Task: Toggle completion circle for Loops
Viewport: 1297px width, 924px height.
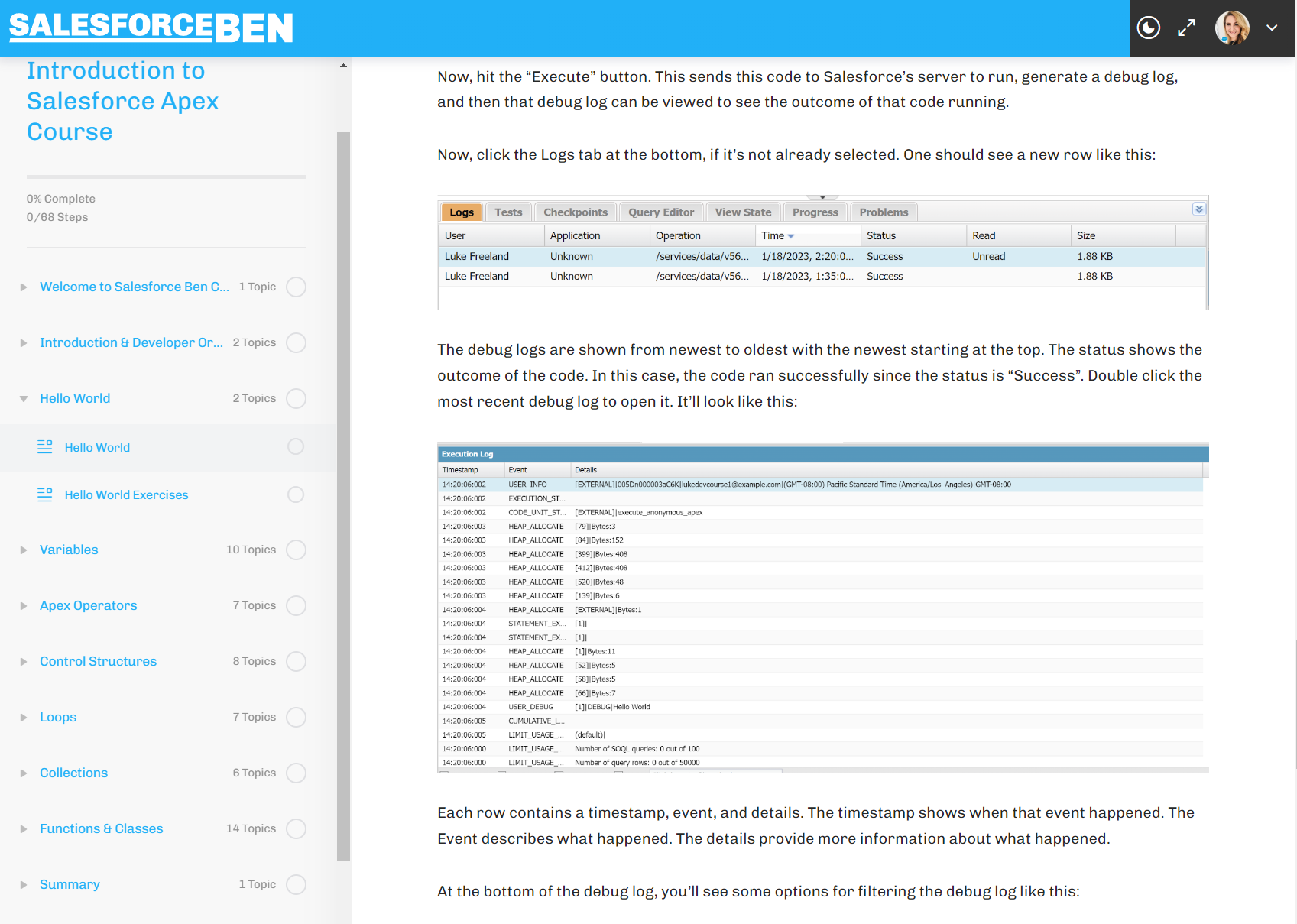Action: 296,717
